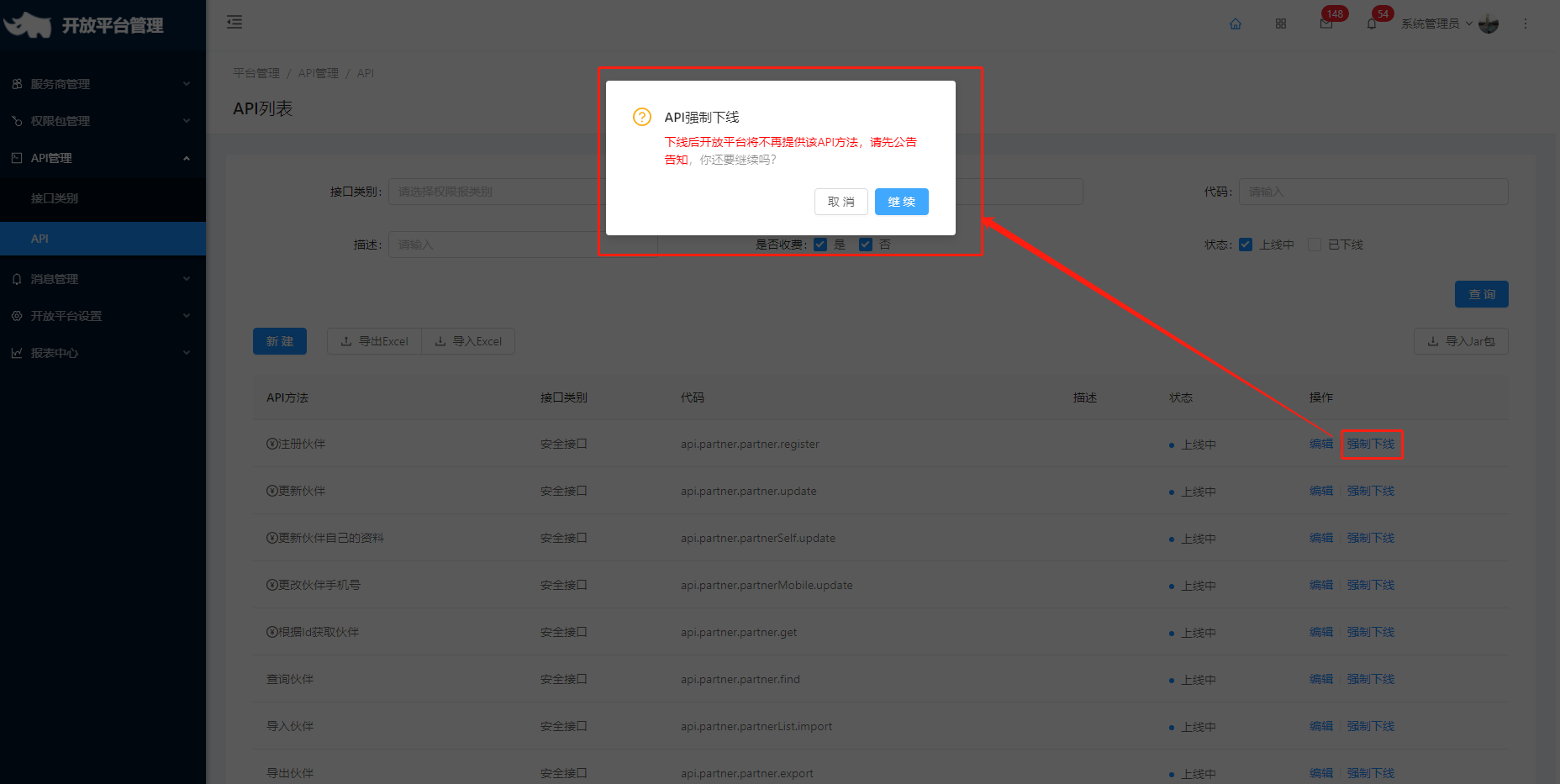Click 强制下线 for api.partner.partnerMobile.update row
Image resolution: width=1560 pixels, height=784 pixels.
1371,585
